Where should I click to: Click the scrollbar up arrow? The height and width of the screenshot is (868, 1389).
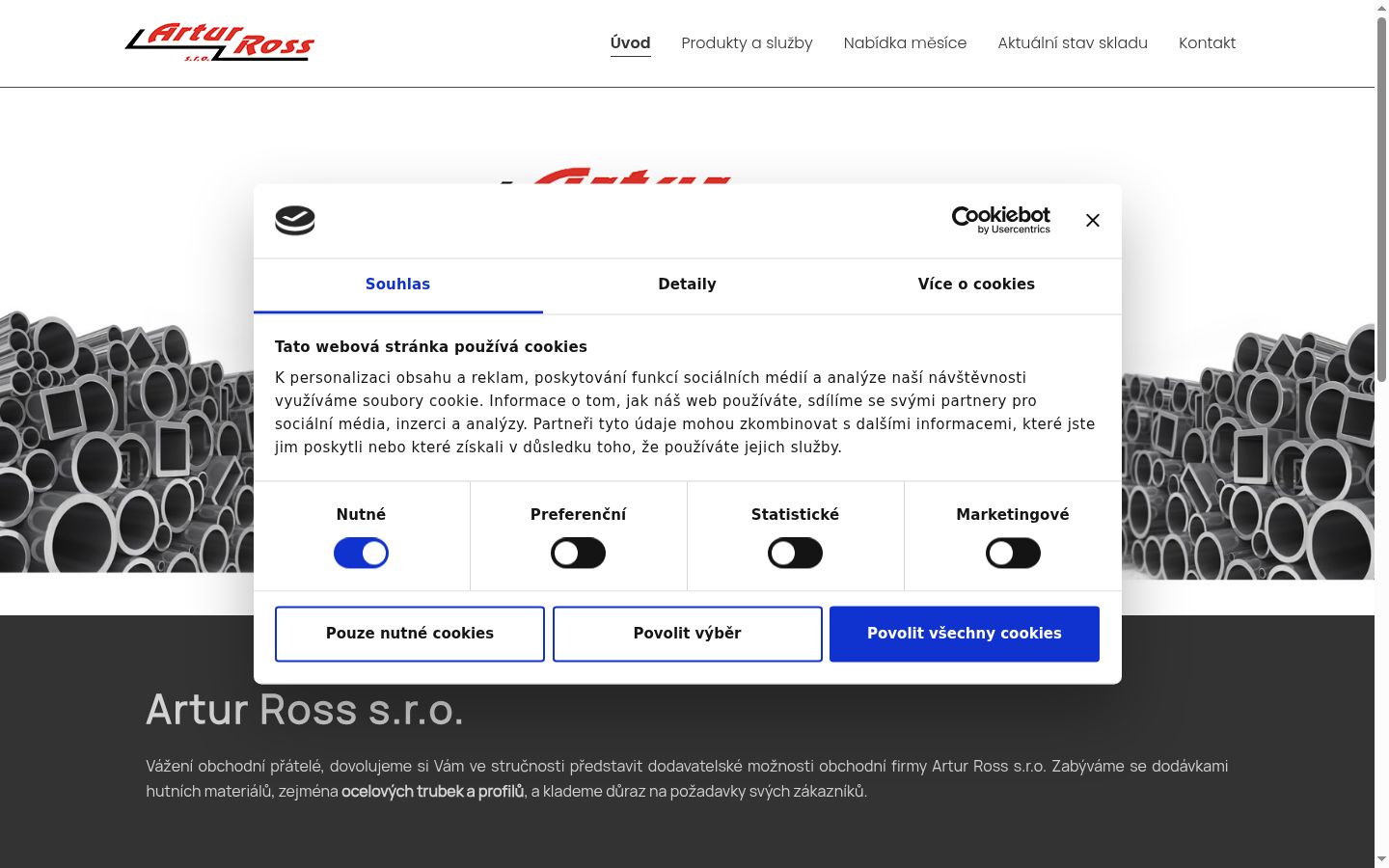pos(1381,8)
